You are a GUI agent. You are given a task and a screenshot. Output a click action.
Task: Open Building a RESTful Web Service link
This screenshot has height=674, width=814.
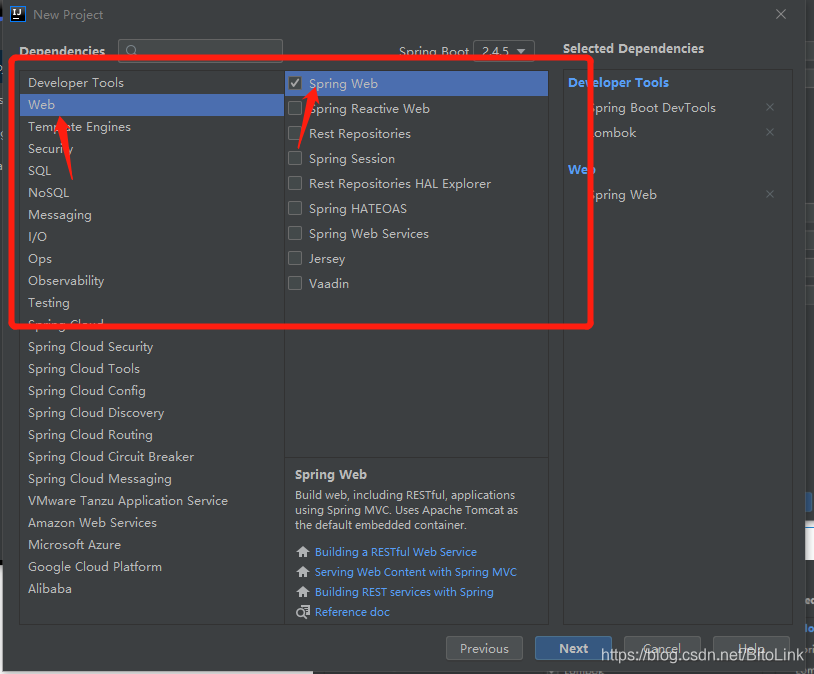396,552
